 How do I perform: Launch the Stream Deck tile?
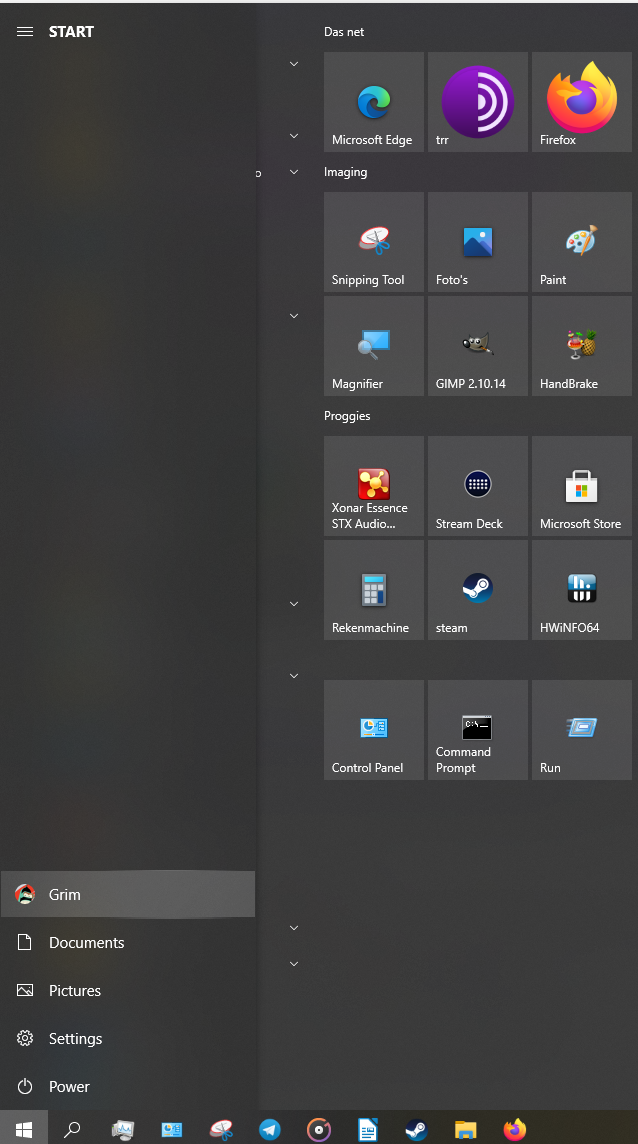(x=477, y=486)
